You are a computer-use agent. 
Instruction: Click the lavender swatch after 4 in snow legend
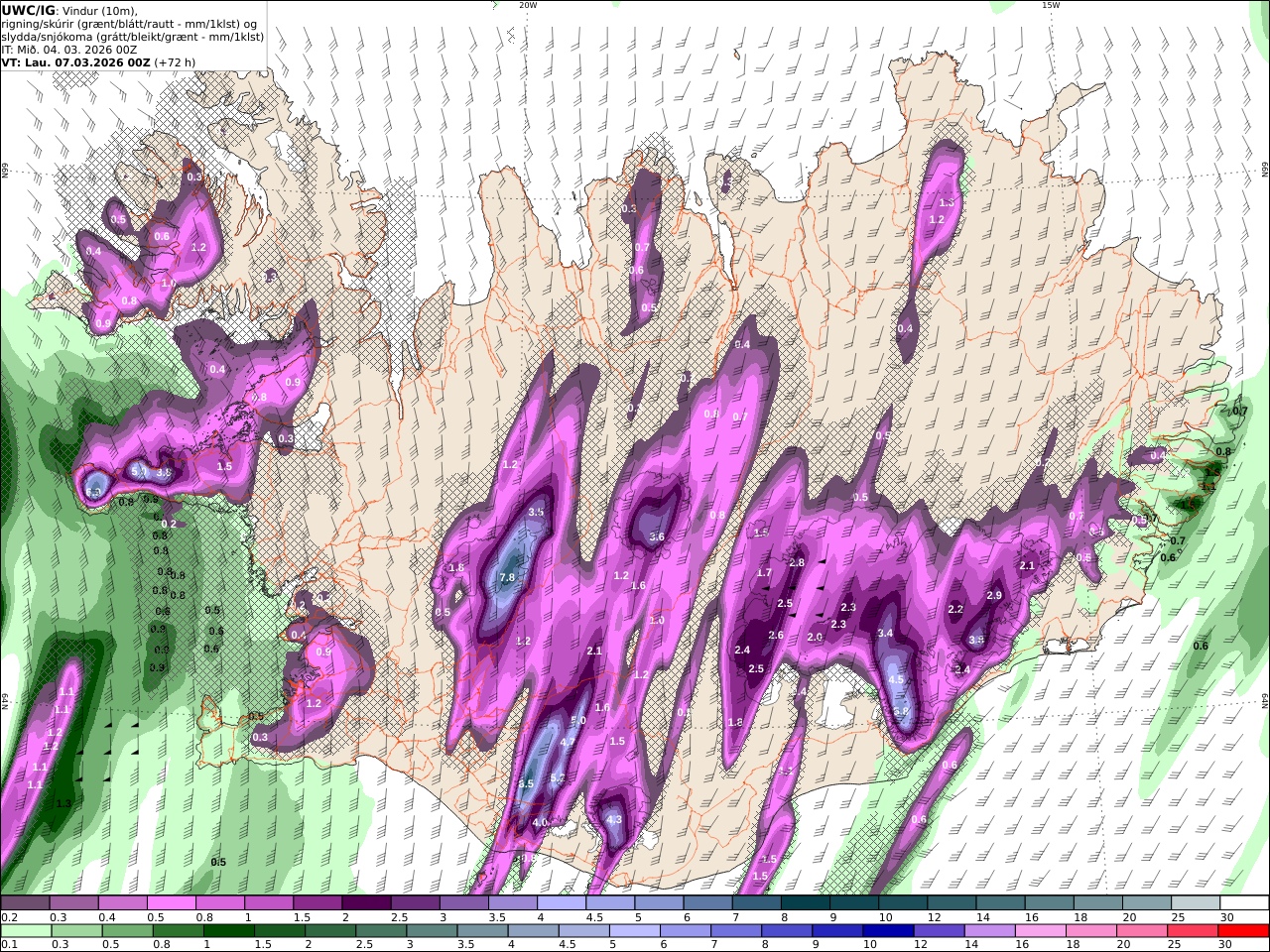(x=562, y=903)
